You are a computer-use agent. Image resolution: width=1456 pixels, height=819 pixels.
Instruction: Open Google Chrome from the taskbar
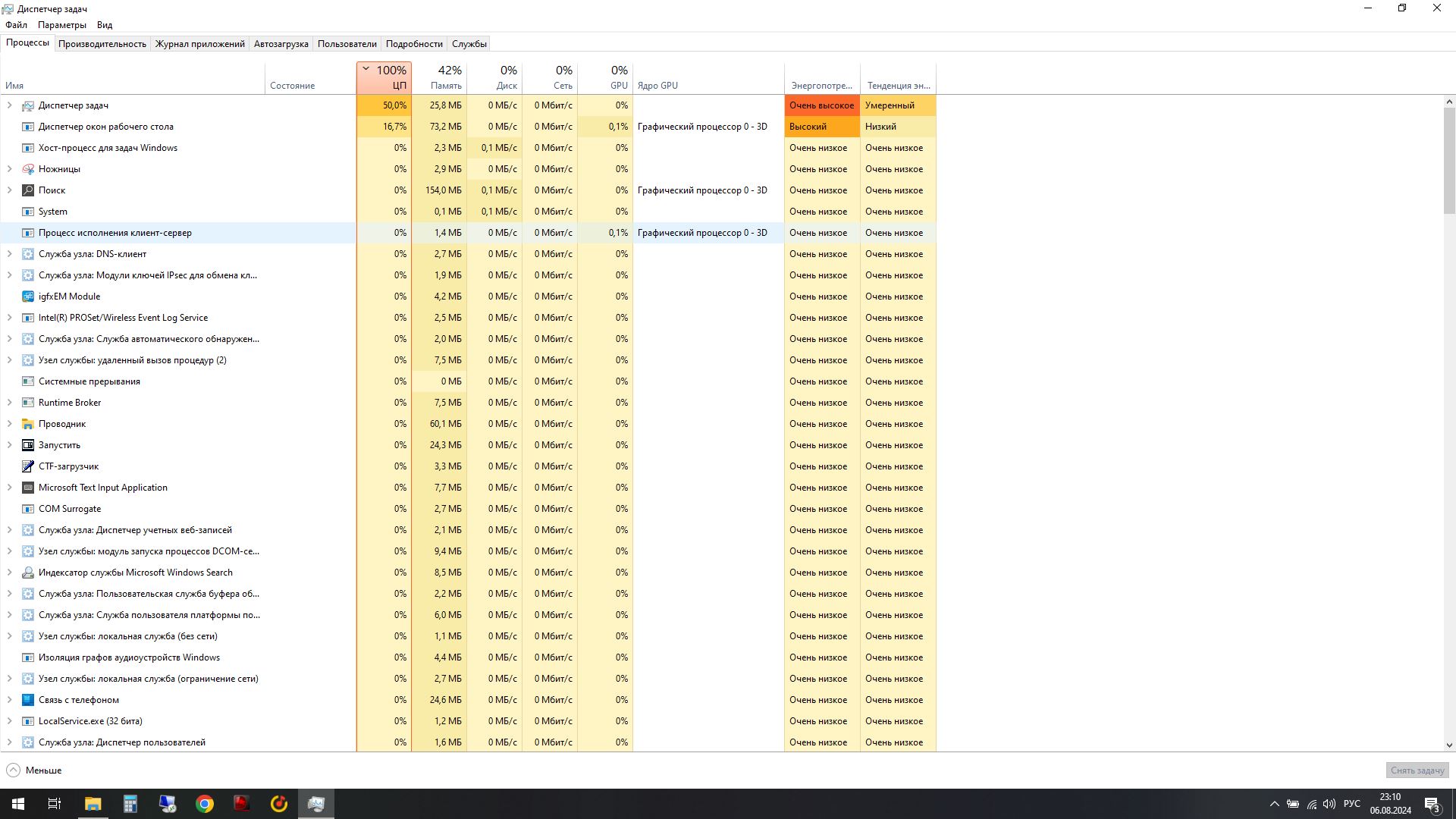coord(205,804)
